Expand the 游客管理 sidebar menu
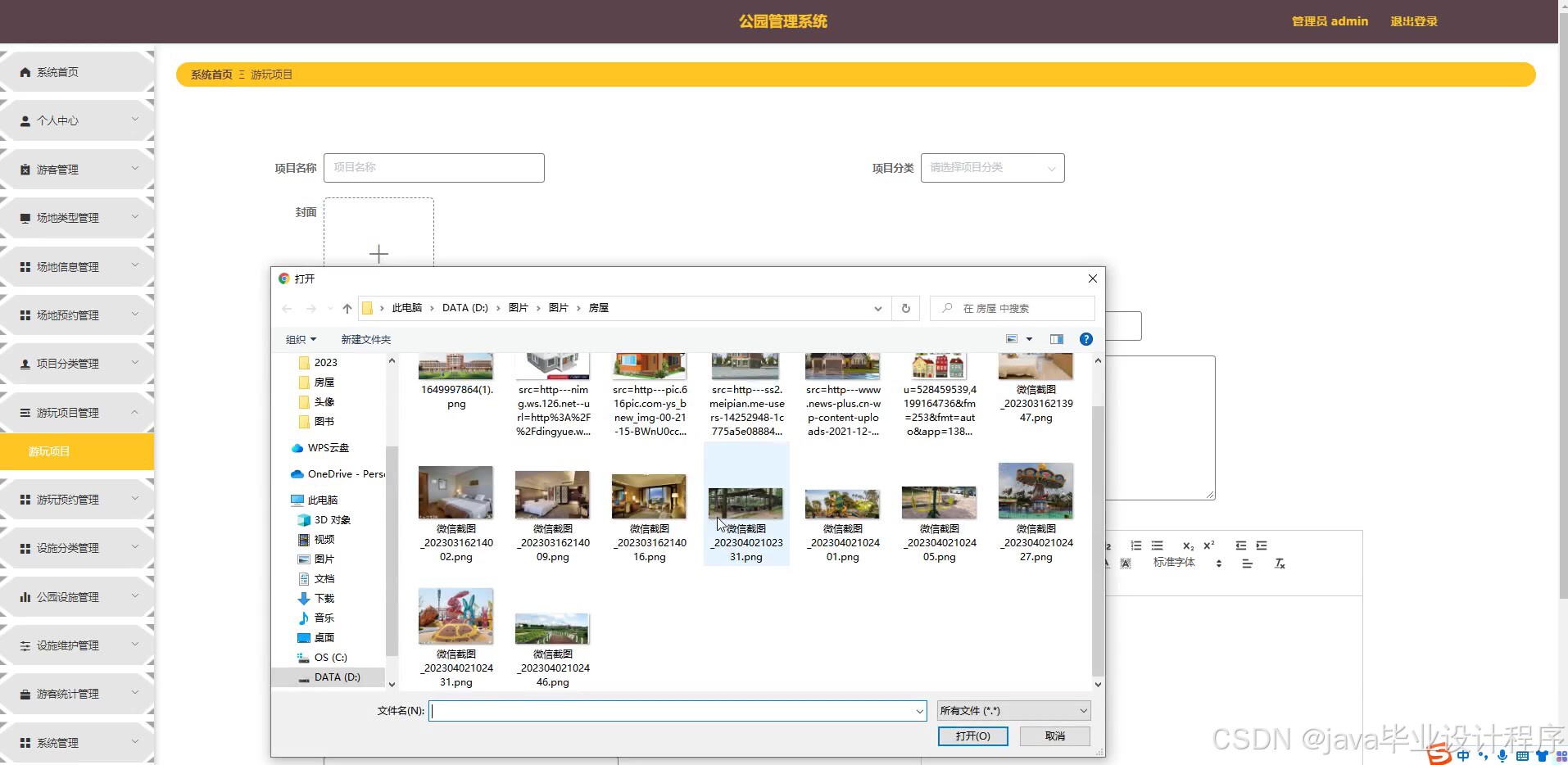 77,170
